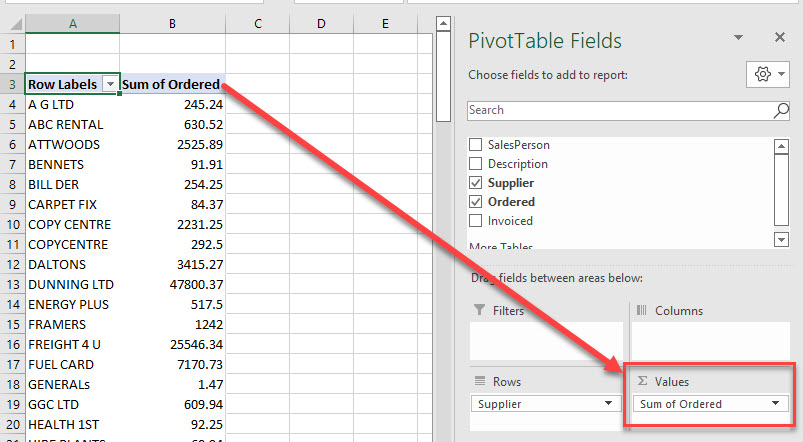Close the PivotTable Fields pane
Image resolution: width=803 pixels, height=442 pixels.
point(780,37)
